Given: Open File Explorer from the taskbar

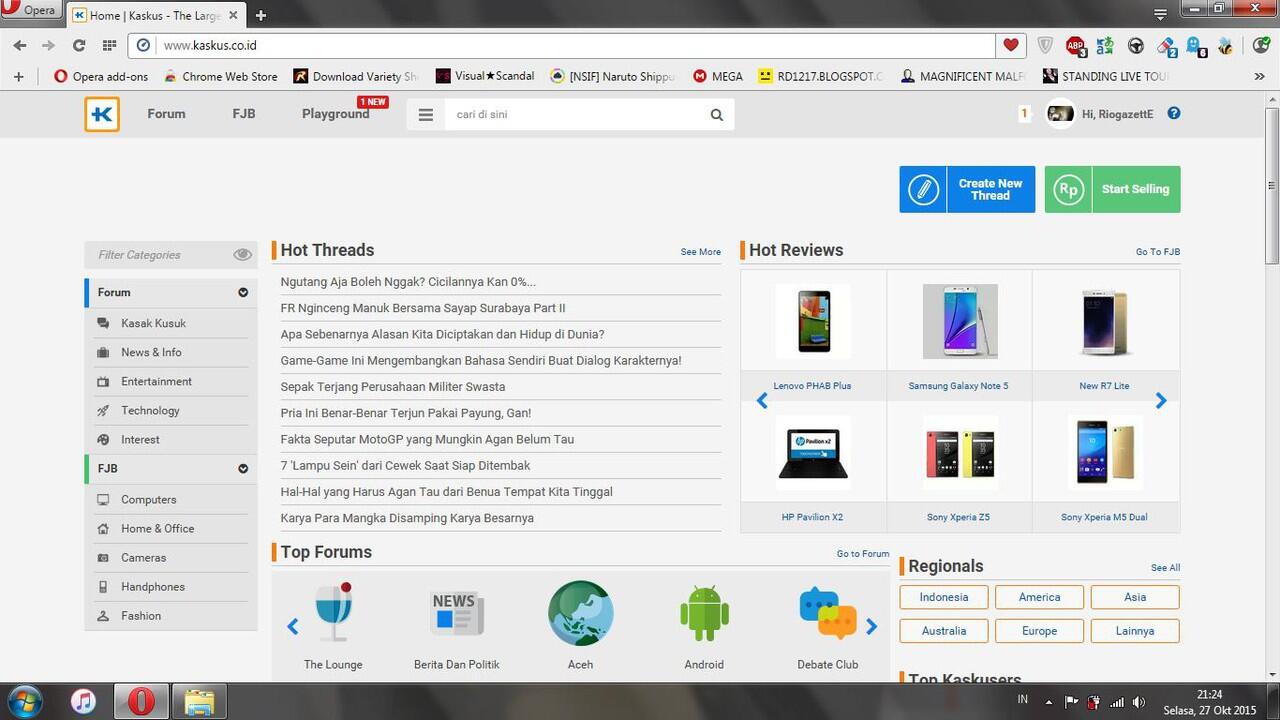Looking at the screenshot, I should tap(201, 701).
